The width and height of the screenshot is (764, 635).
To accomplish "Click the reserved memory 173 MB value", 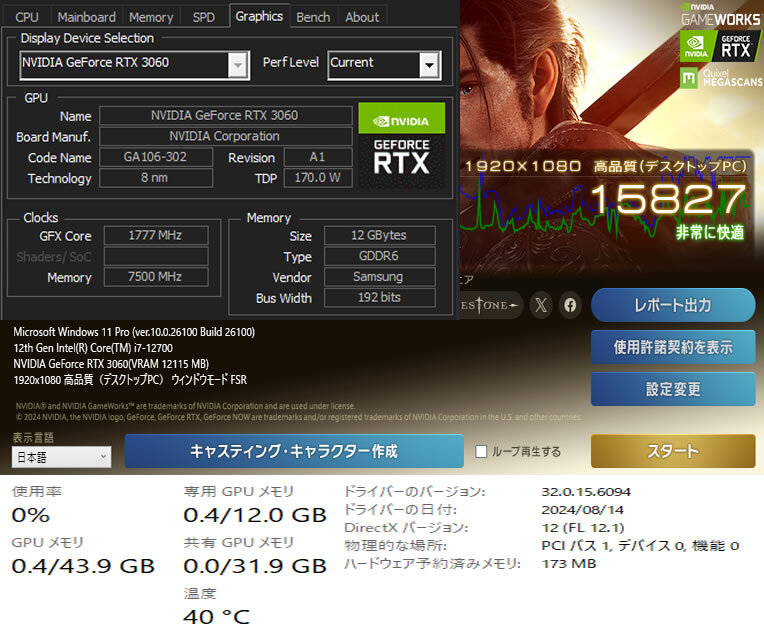I will 569,564.
